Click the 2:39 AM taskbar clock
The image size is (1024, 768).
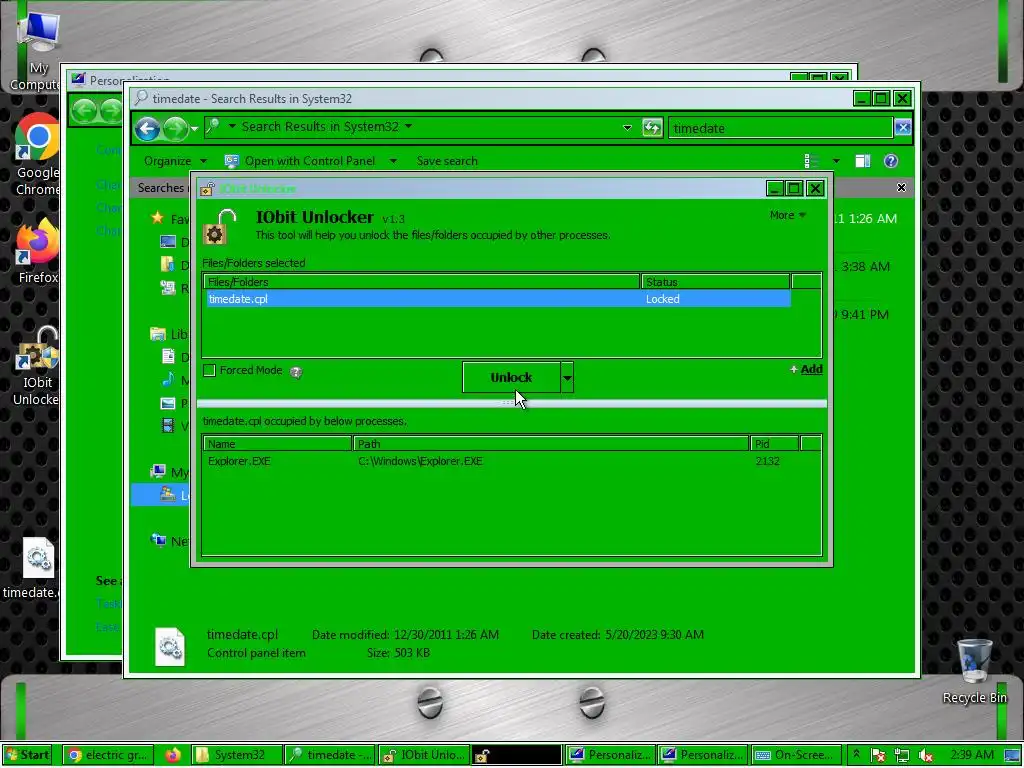tap(972, 755)
